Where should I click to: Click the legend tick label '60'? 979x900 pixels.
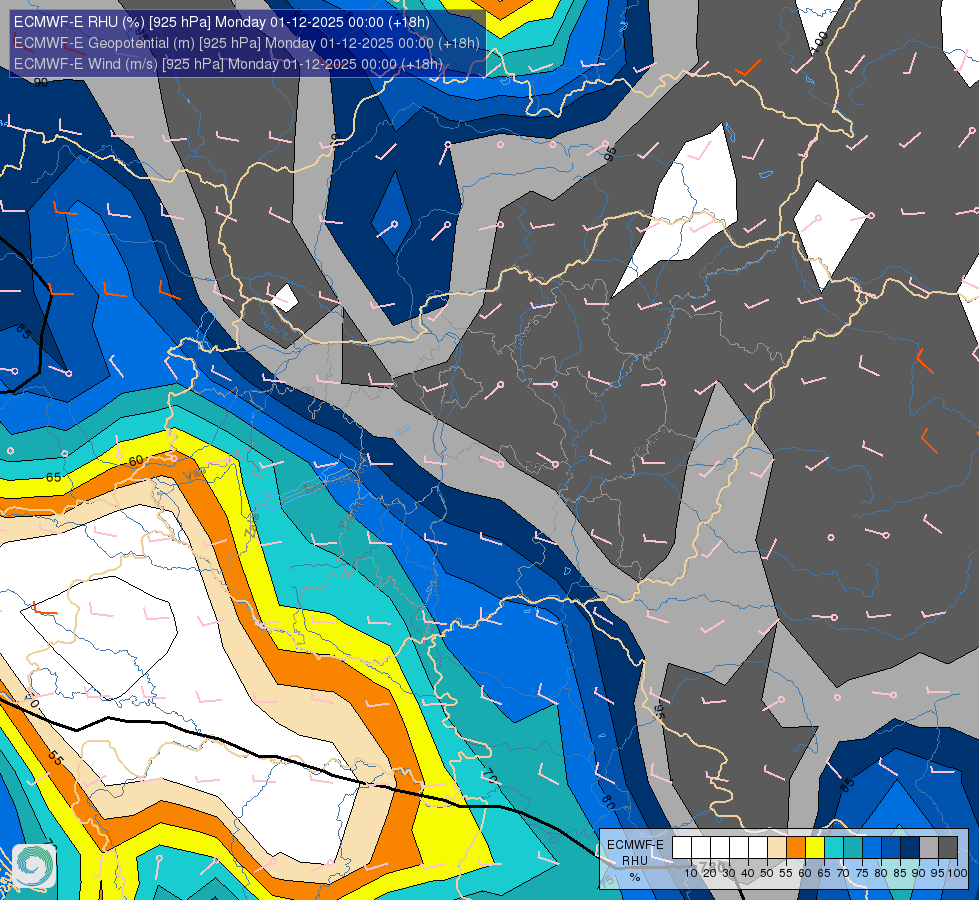pos(805,873)
